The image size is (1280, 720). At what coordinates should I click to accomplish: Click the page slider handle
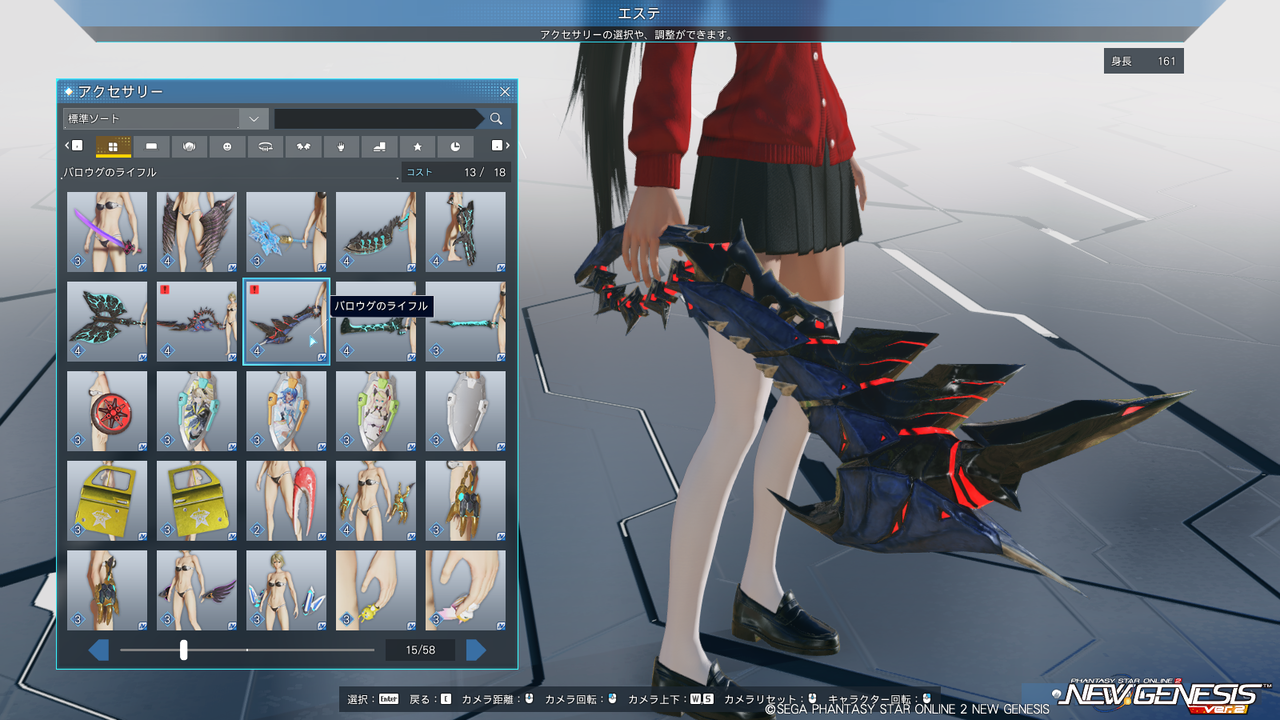[x=184, y=650]
